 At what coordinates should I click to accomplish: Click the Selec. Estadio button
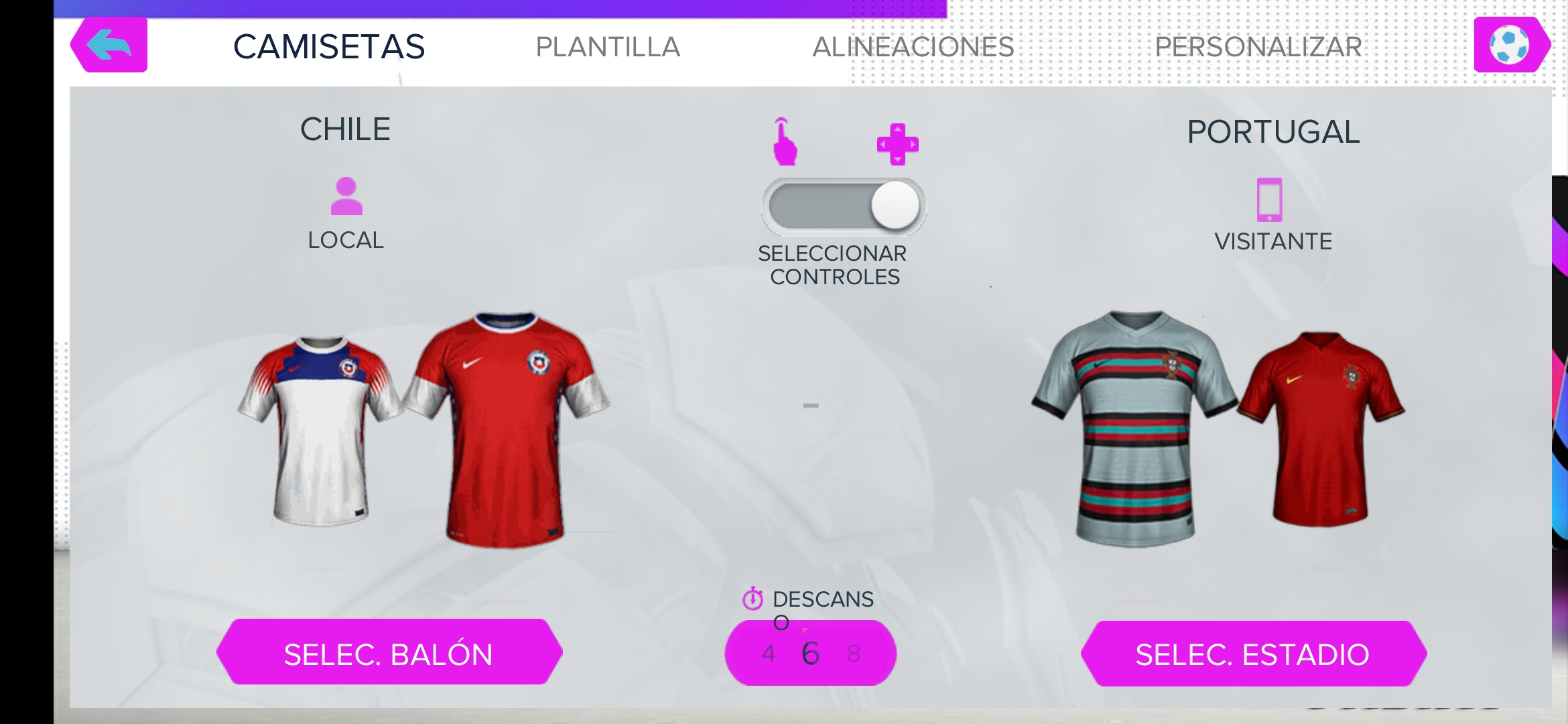click(1254, 654)
